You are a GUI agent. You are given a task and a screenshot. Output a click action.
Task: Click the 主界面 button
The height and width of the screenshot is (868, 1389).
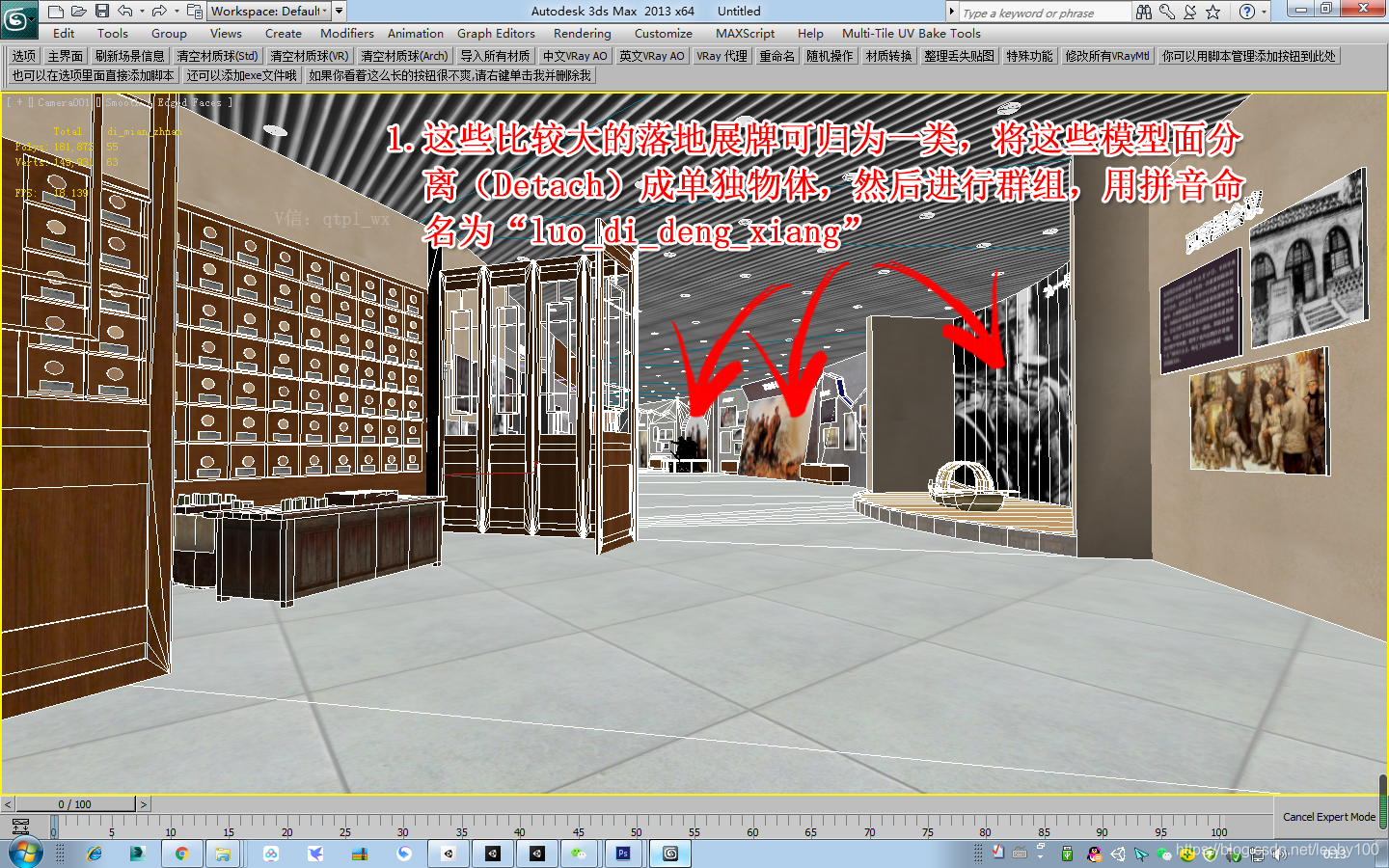pos(66,56)
